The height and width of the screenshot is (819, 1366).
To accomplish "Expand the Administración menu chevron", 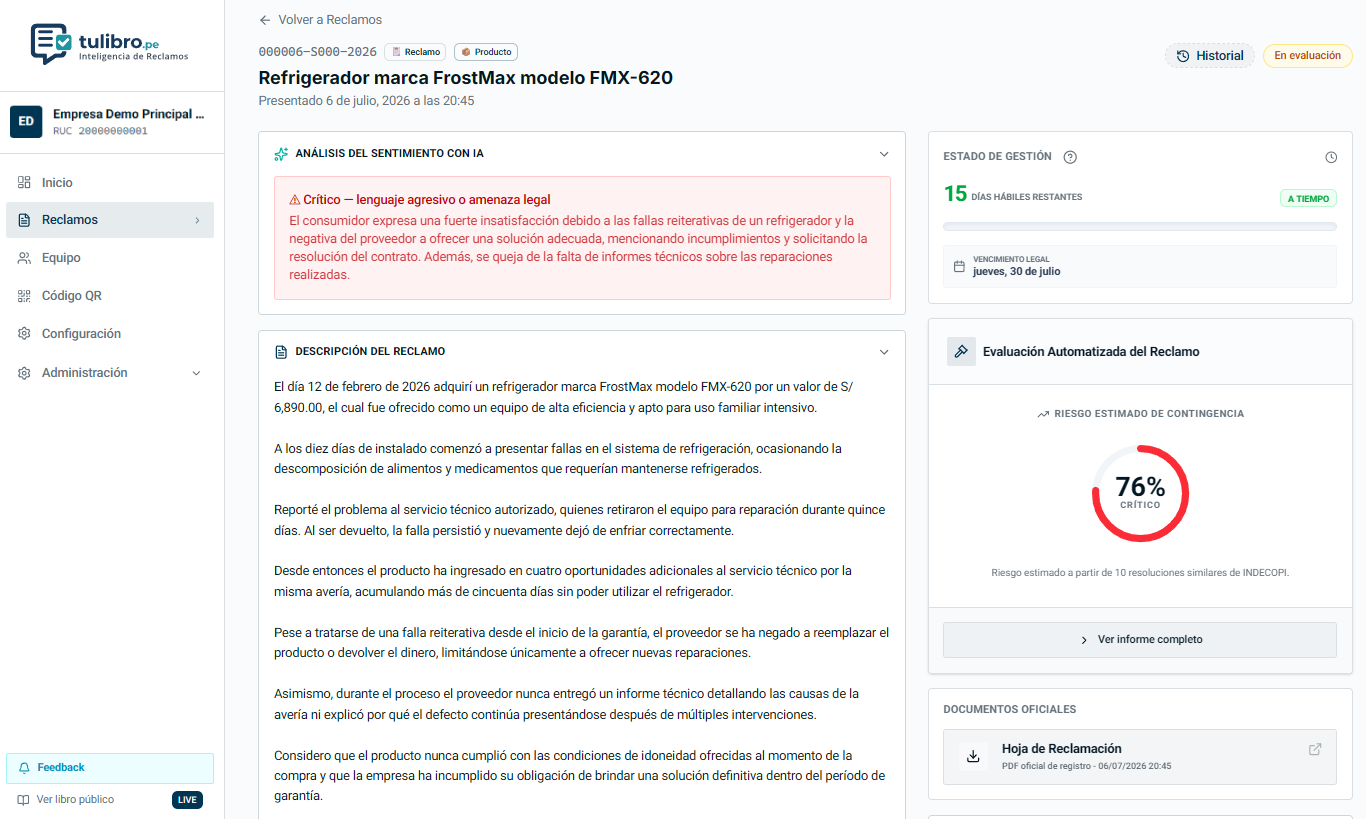I will click(x=196, y=373).
